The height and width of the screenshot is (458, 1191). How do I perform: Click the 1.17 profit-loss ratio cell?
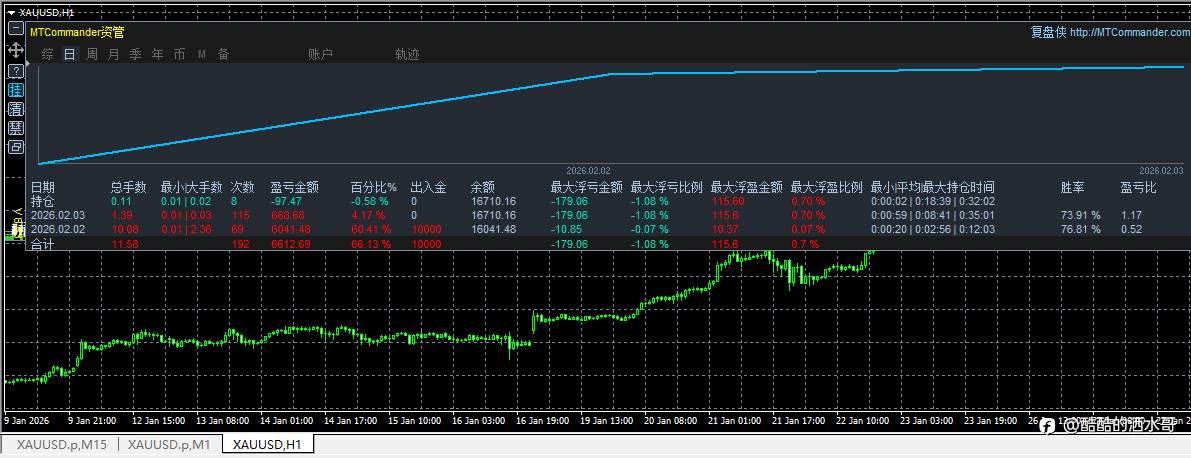(x=1131, y=216)
